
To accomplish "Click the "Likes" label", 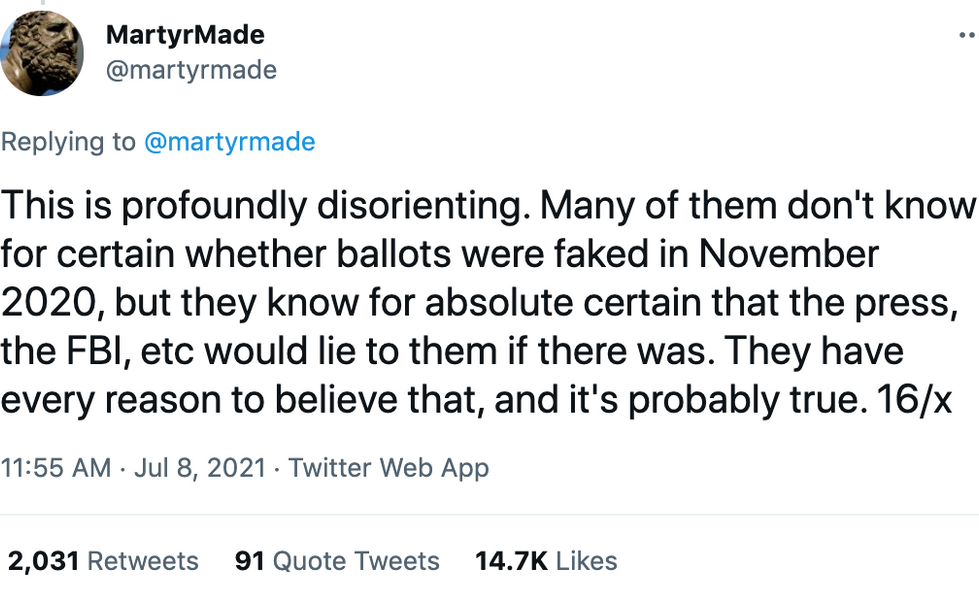I will (x=586, y=561).
